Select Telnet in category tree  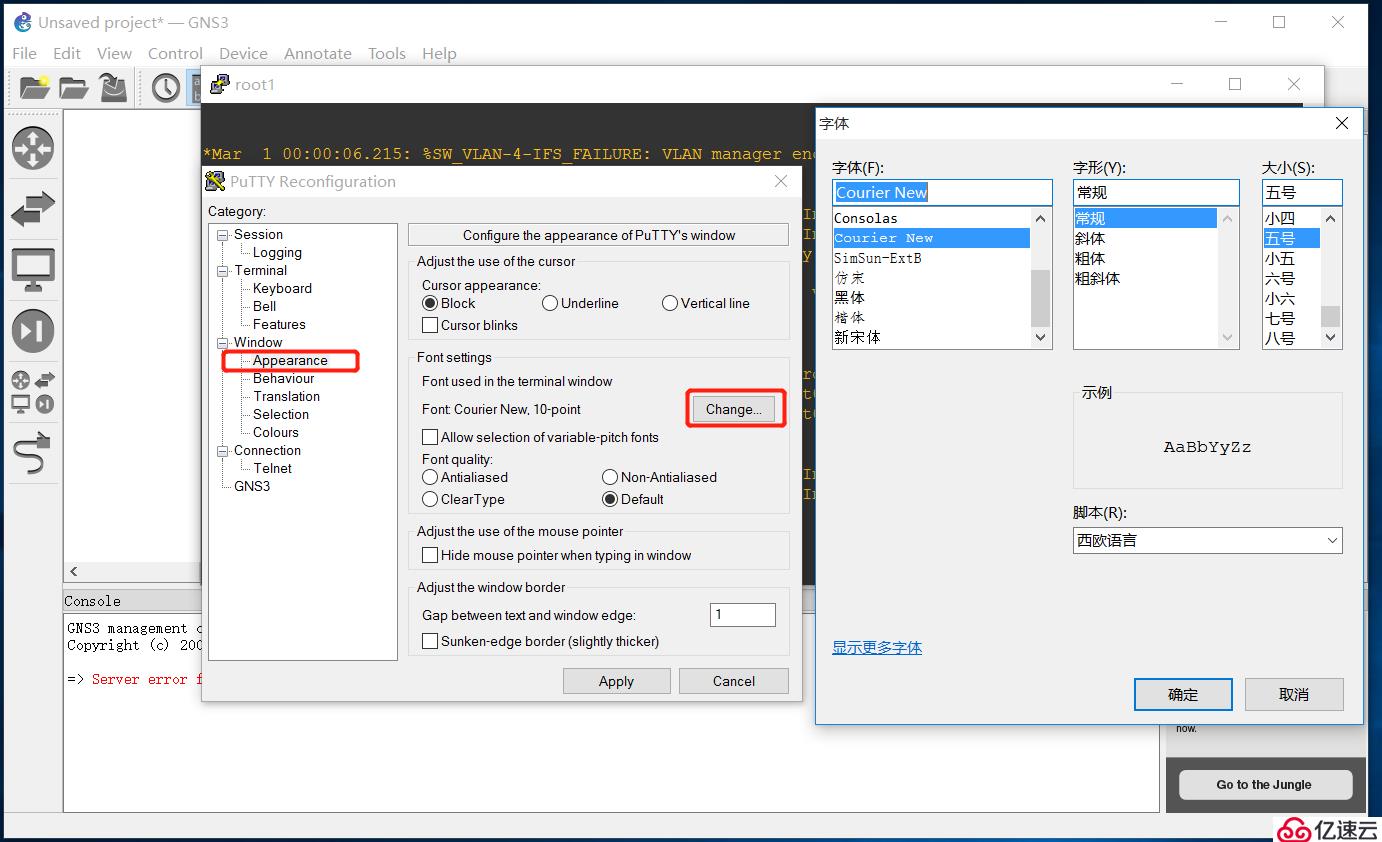[x=273, y=469]
